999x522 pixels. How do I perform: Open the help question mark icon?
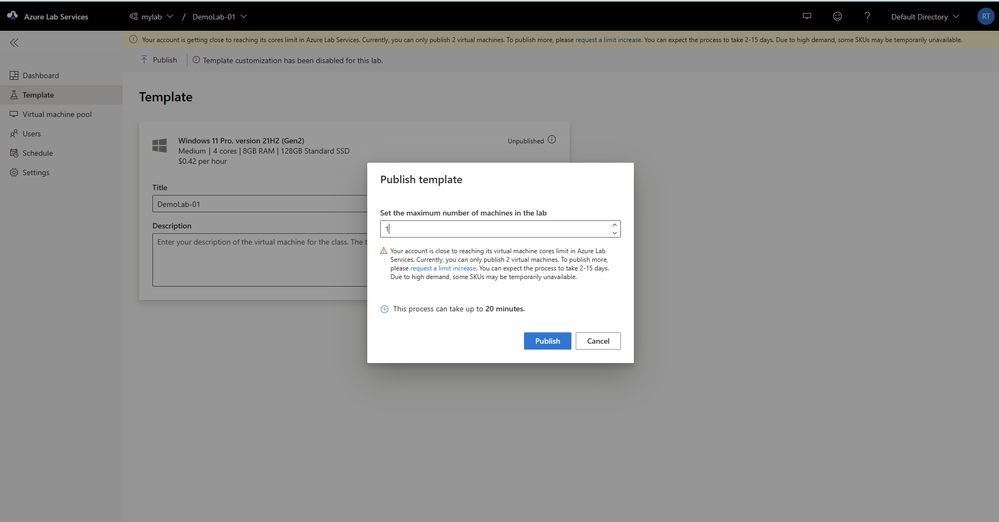[x=867, y=17]
